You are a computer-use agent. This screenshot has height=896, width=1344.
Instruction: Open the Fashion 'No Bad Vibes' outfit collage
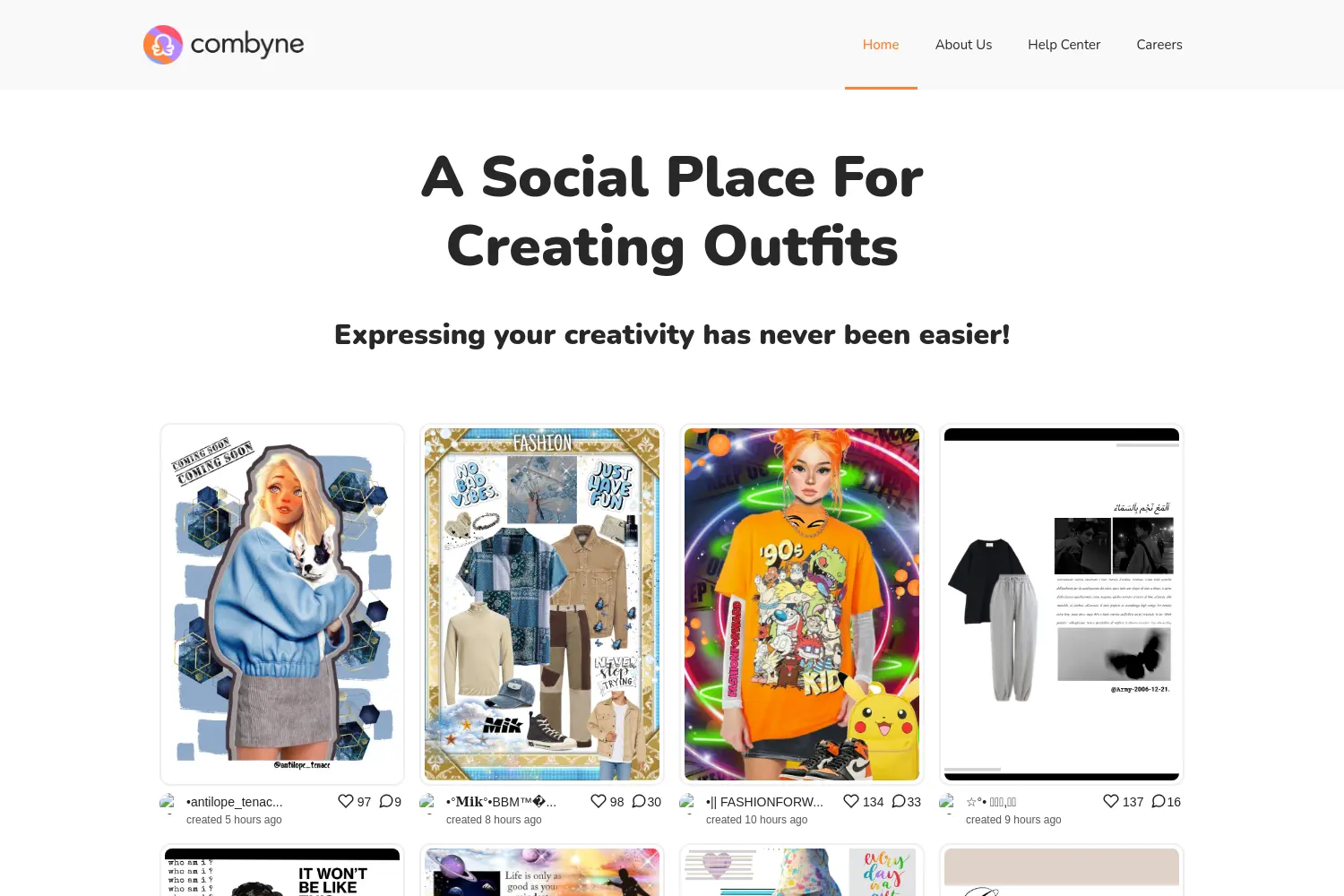point(542,604)
